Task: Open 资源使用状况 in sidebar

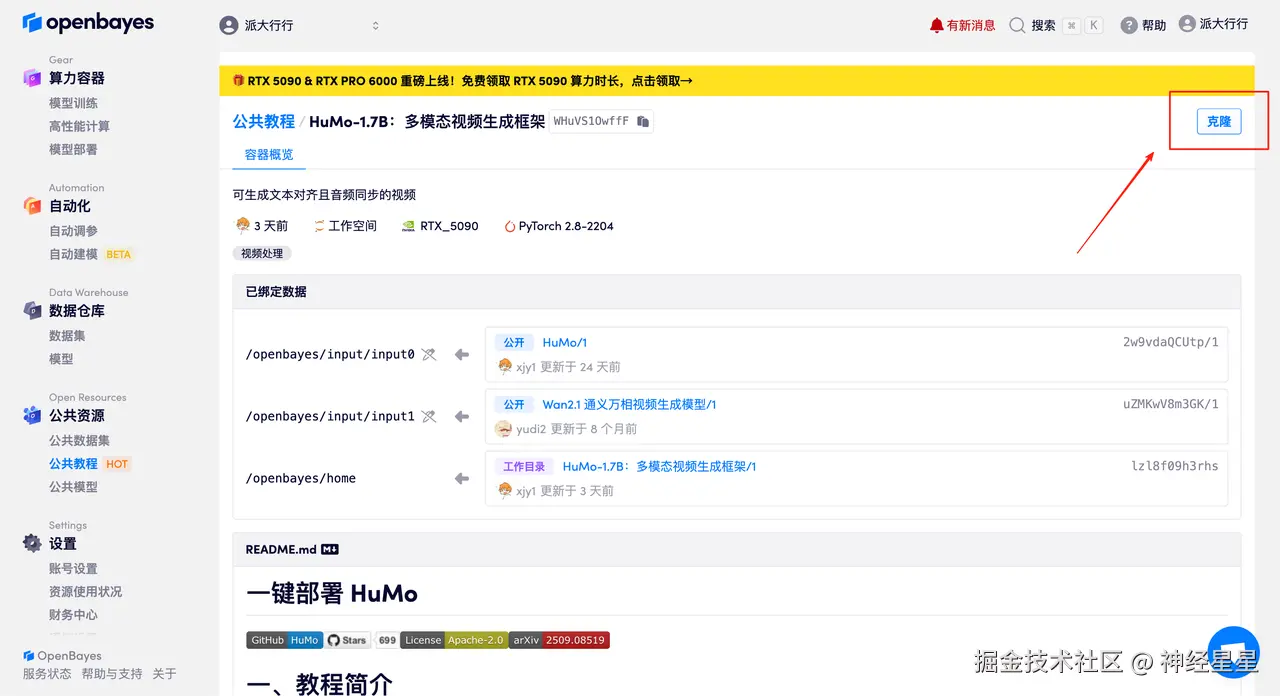Action: click(x=85, y=591)
